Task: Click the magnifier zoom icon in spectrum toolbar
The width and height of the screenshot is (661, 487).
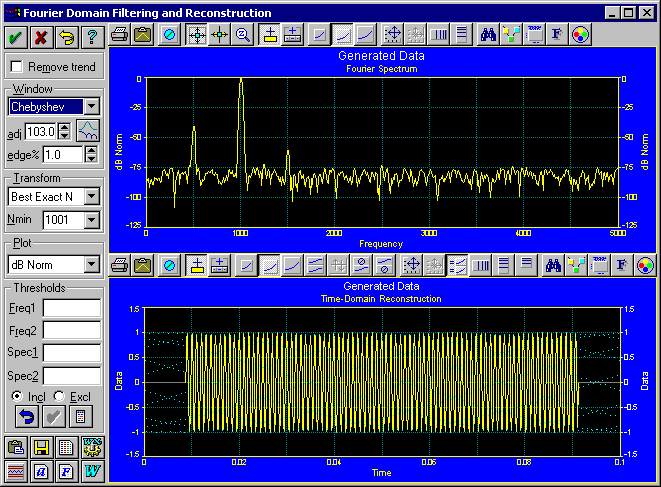Action: pos(243,35)
